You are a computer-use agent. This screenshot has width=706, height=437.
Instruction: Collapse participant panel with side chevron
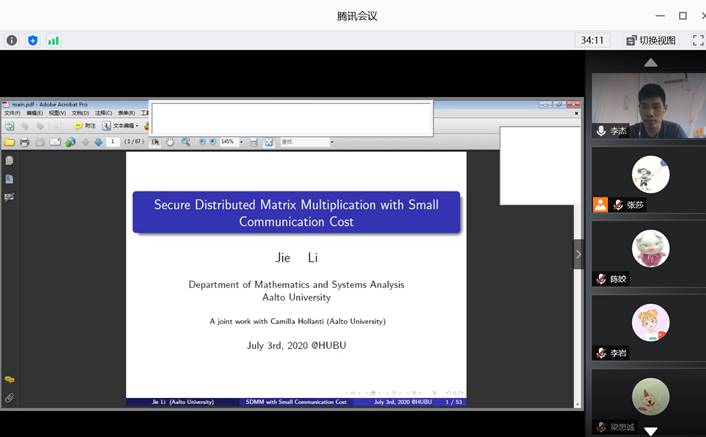[x=578, y=255]
